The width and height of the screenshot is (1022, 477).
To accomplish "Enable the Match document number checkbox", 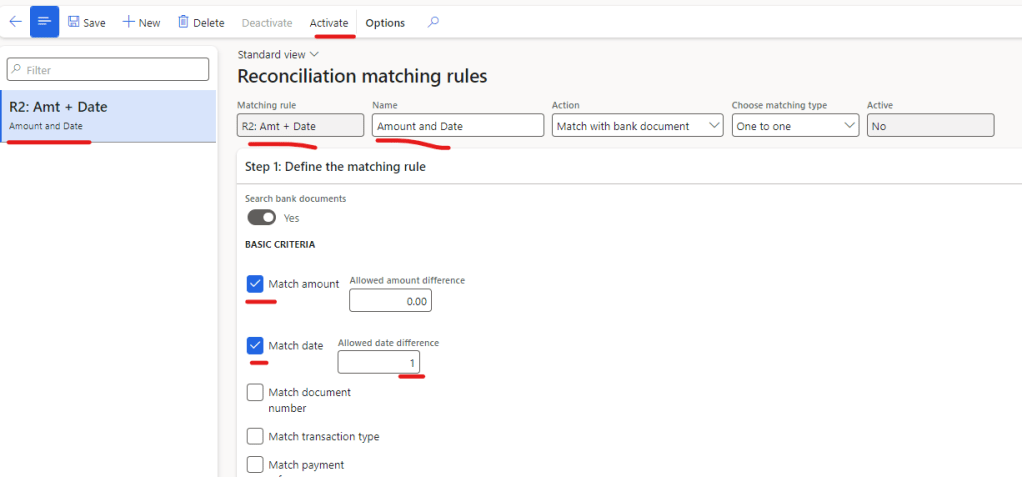I will pyautogui.click(x=255, y=392).
